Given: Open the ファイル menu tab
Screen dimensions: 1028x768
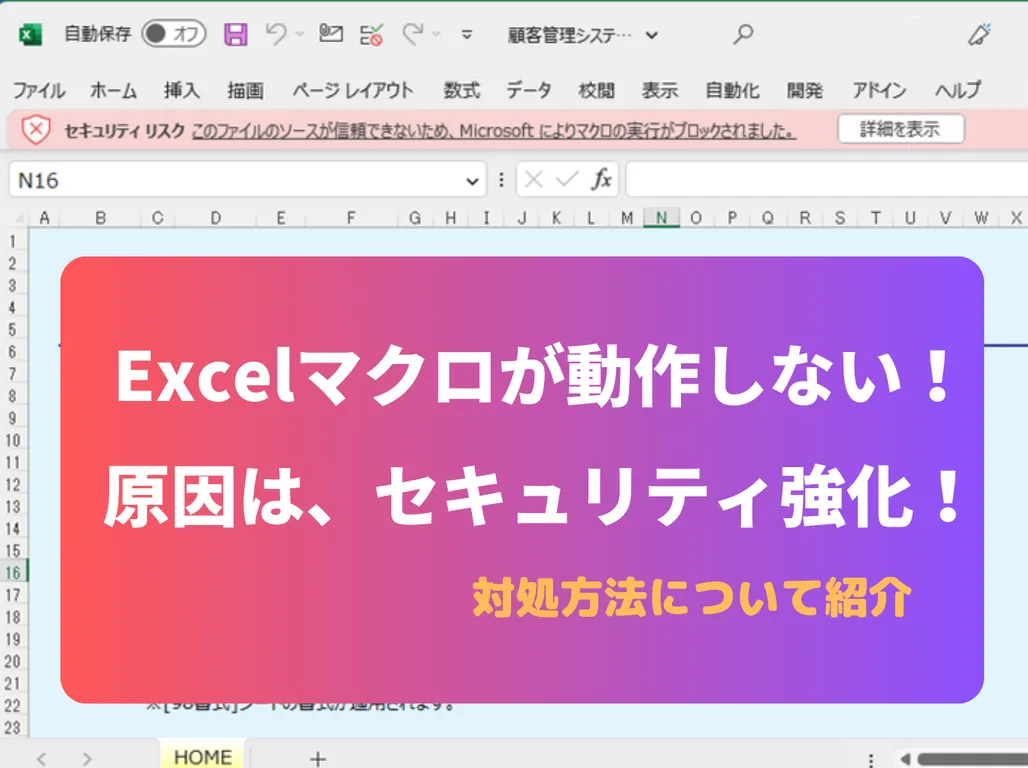Looking at the screenshot, I should click(x=39, y=90).
